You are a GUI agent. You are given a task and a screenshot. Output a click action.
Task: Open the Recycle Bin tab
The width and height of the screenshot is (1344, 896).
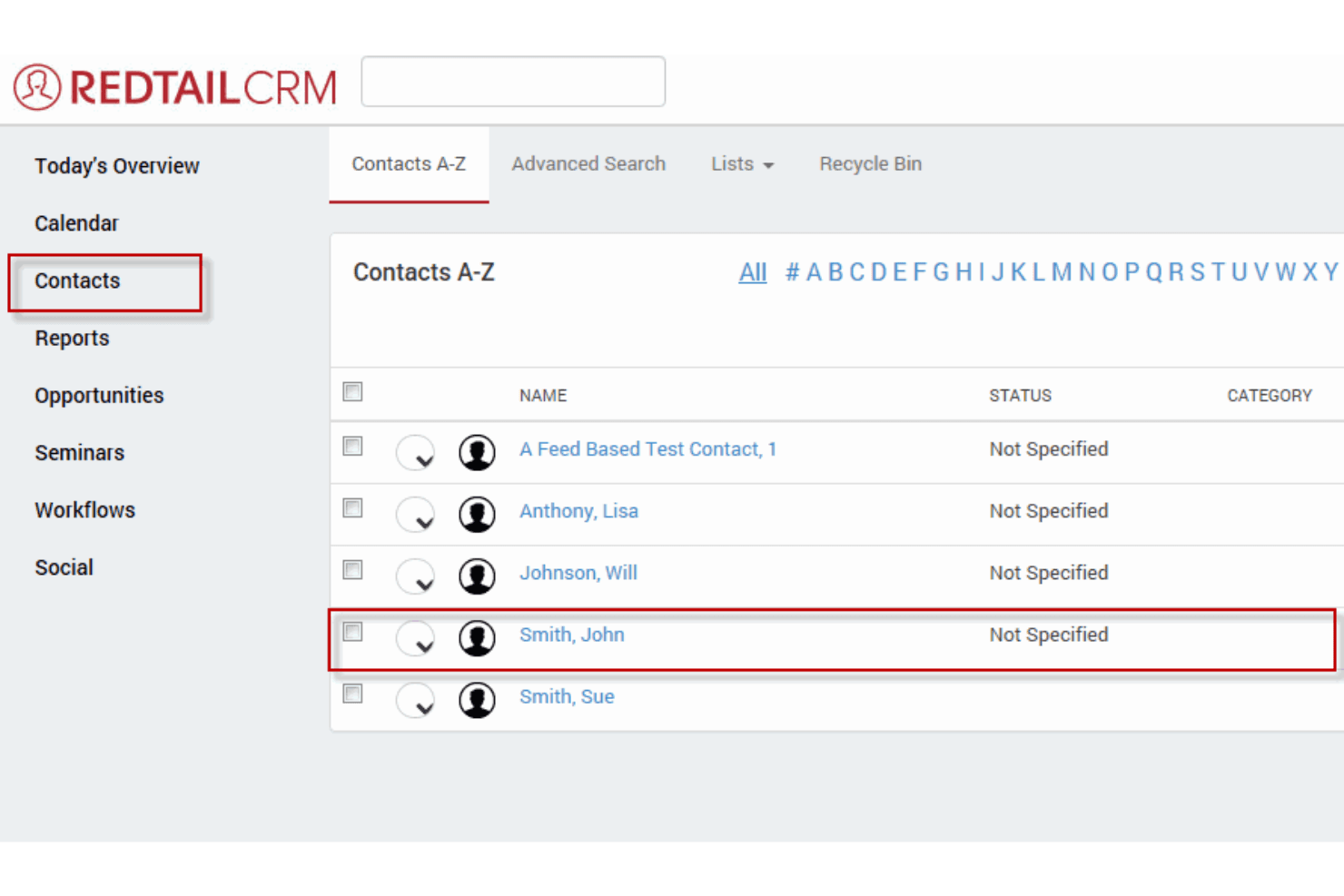pyautogui.click(x=870, y=164)
